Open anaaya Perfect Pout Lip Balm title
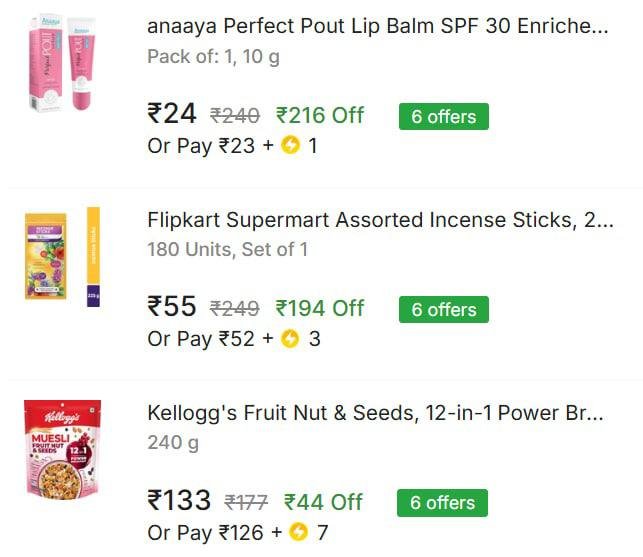Image resolution: width=643 pixels, height=557 pixels. point(377,27)
